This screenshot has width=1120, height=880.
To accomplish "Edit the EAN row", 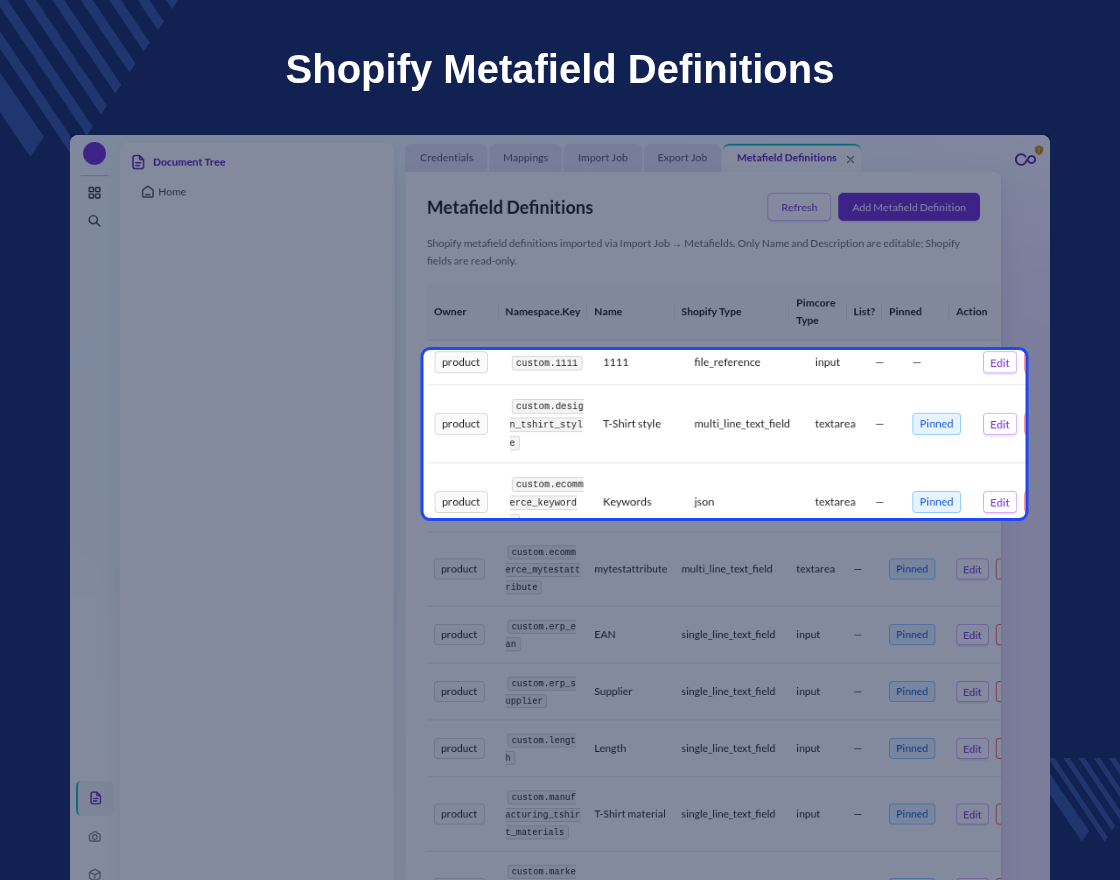I will [x=972, y=635].
